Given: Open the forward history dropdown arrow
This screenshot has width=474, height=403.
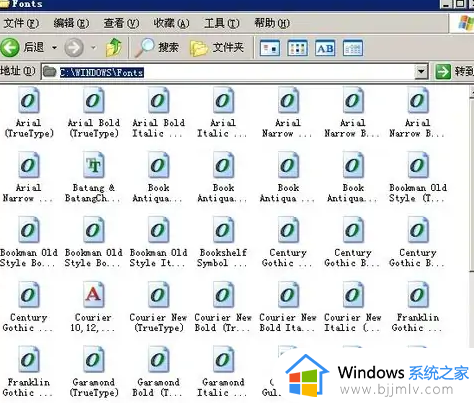Looking at the screenshot, I should click(x=94, y=48).
